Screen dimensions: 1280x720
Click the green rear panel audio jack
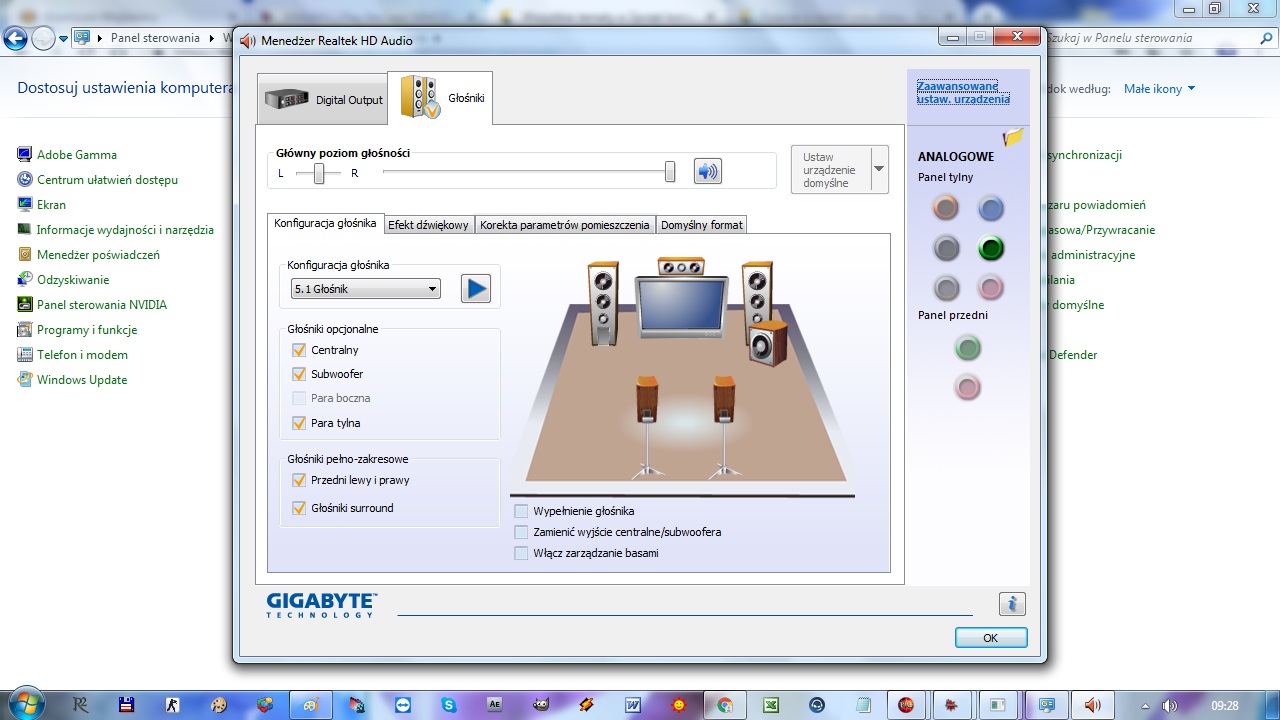coord(990,248)
